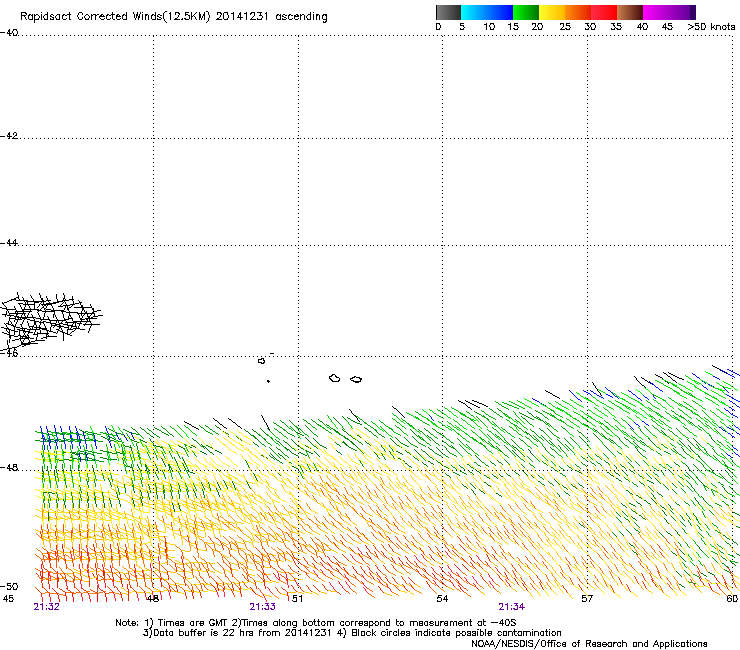
Task: Click the longitude label 57
Action: [587, 599]
